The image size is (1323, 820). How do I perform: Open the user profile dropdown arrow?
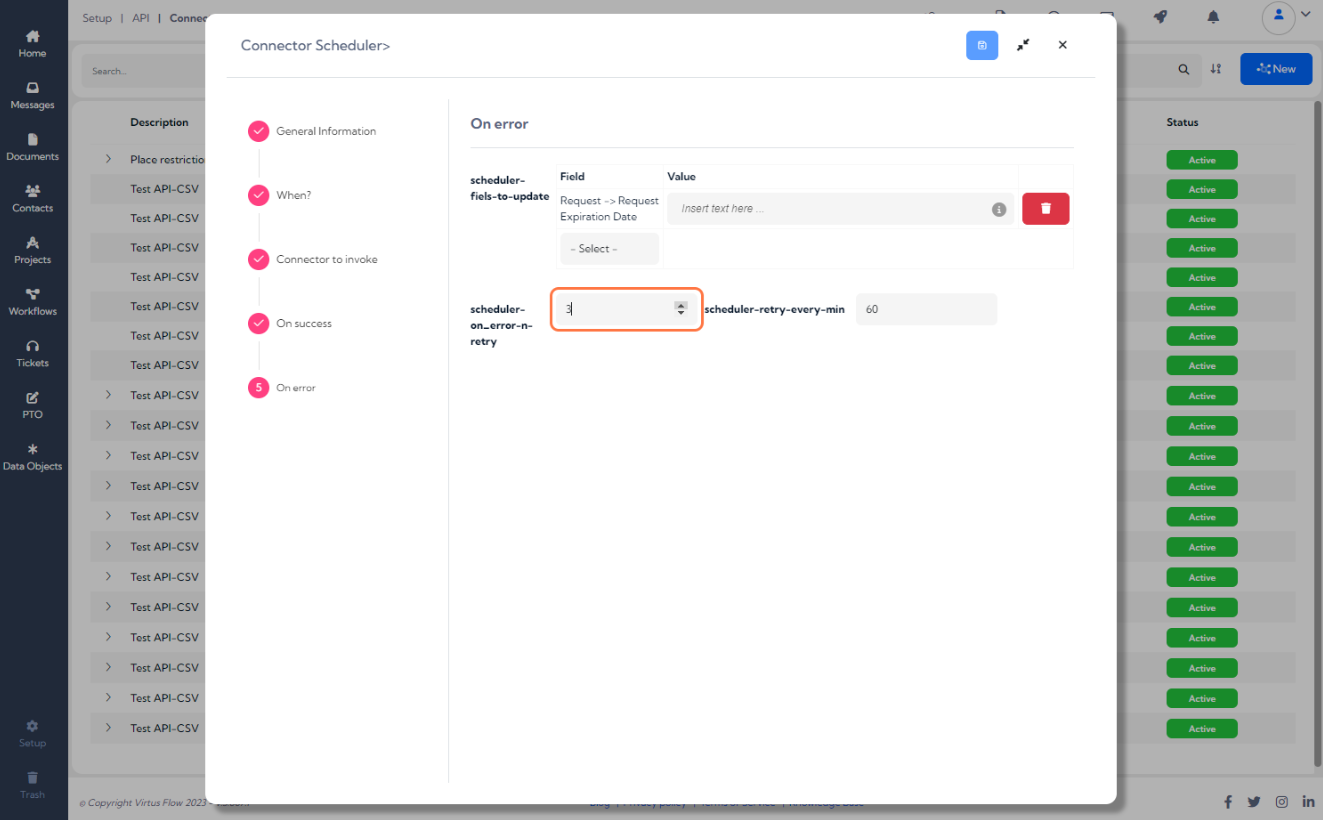coord(1305,14)
